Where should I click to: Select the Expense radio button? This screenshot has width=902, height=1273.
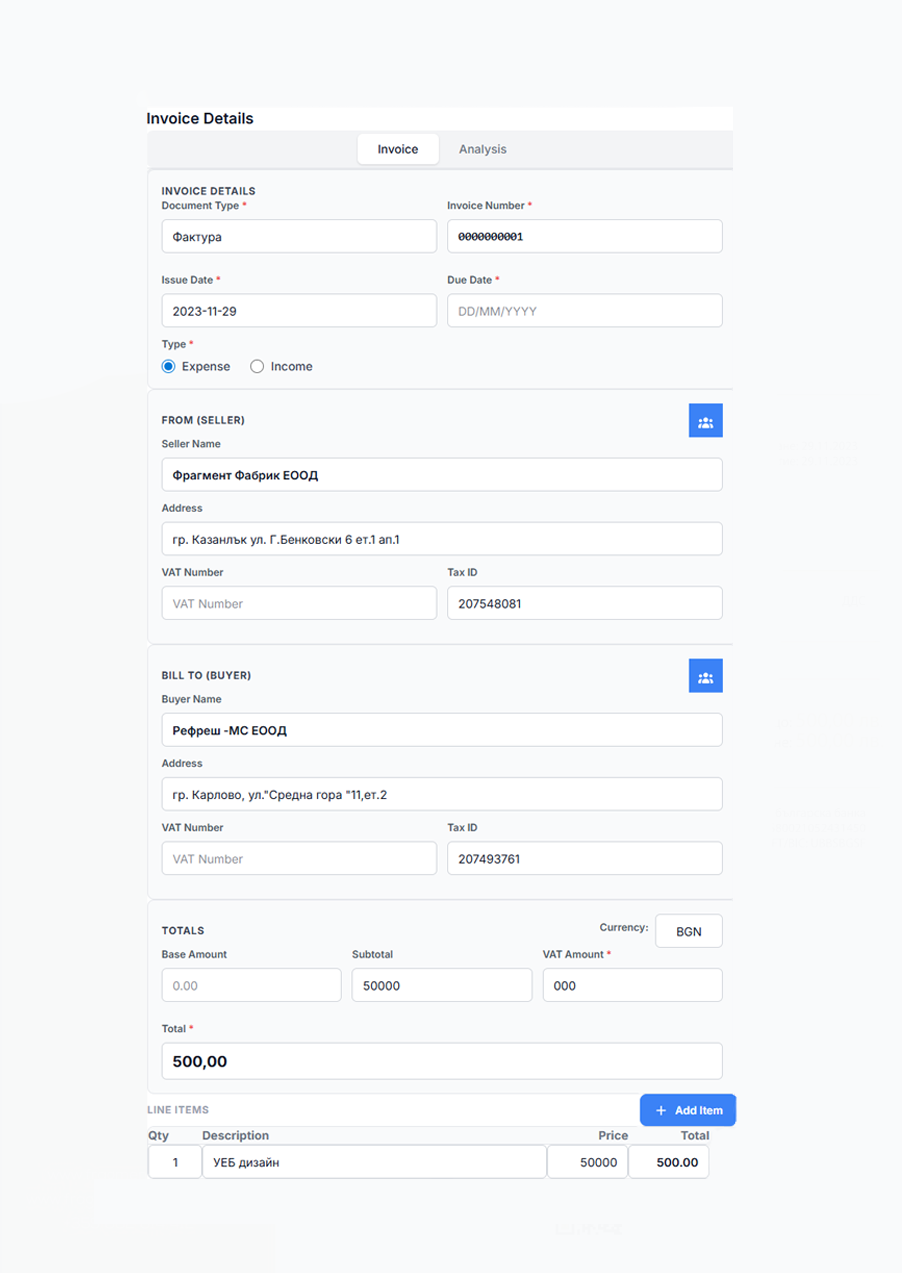(x=168, y=366)
